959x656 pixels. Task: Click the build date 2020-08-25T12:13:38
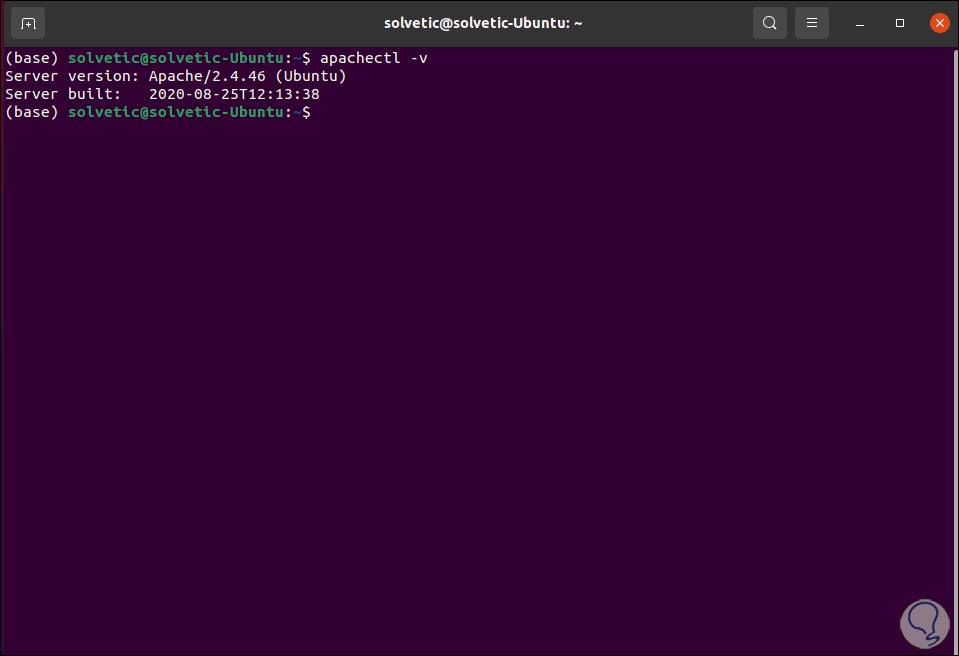(234, 94)
